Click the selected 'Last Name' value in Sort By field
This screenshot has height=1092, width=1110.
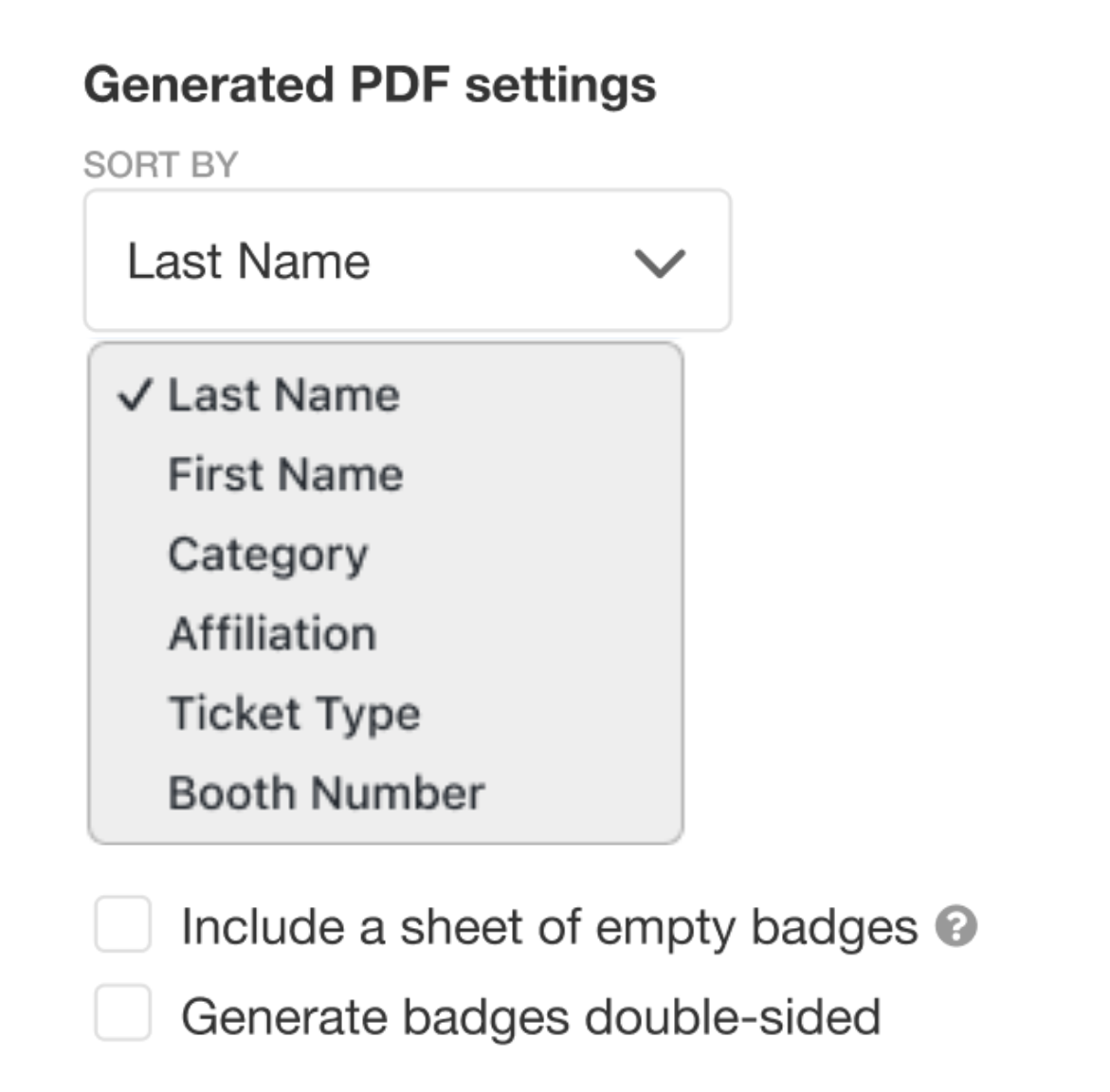248,262
